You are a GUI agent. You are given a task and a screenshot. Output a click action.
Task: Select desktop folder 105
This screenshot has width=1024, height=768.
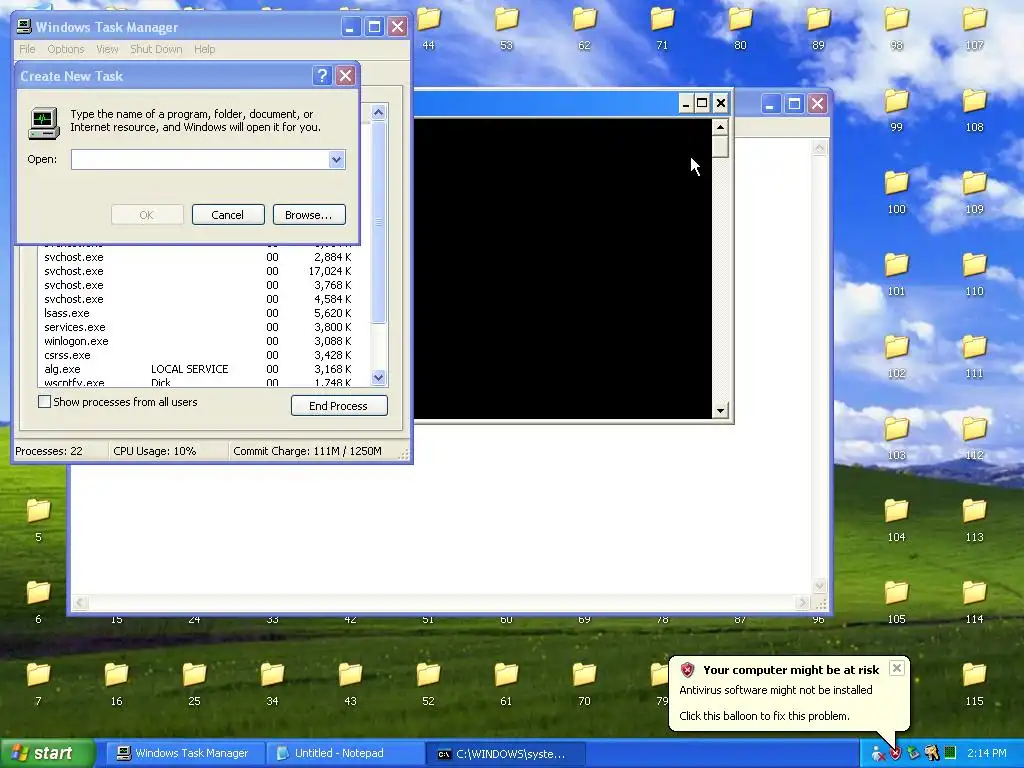897,603
